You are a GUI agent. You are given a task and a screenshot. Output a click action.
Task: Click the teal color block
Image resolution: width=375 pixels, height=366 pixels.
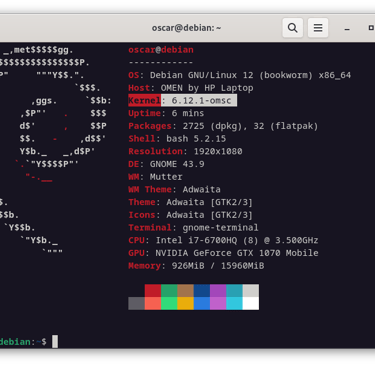tap(234, 291)
